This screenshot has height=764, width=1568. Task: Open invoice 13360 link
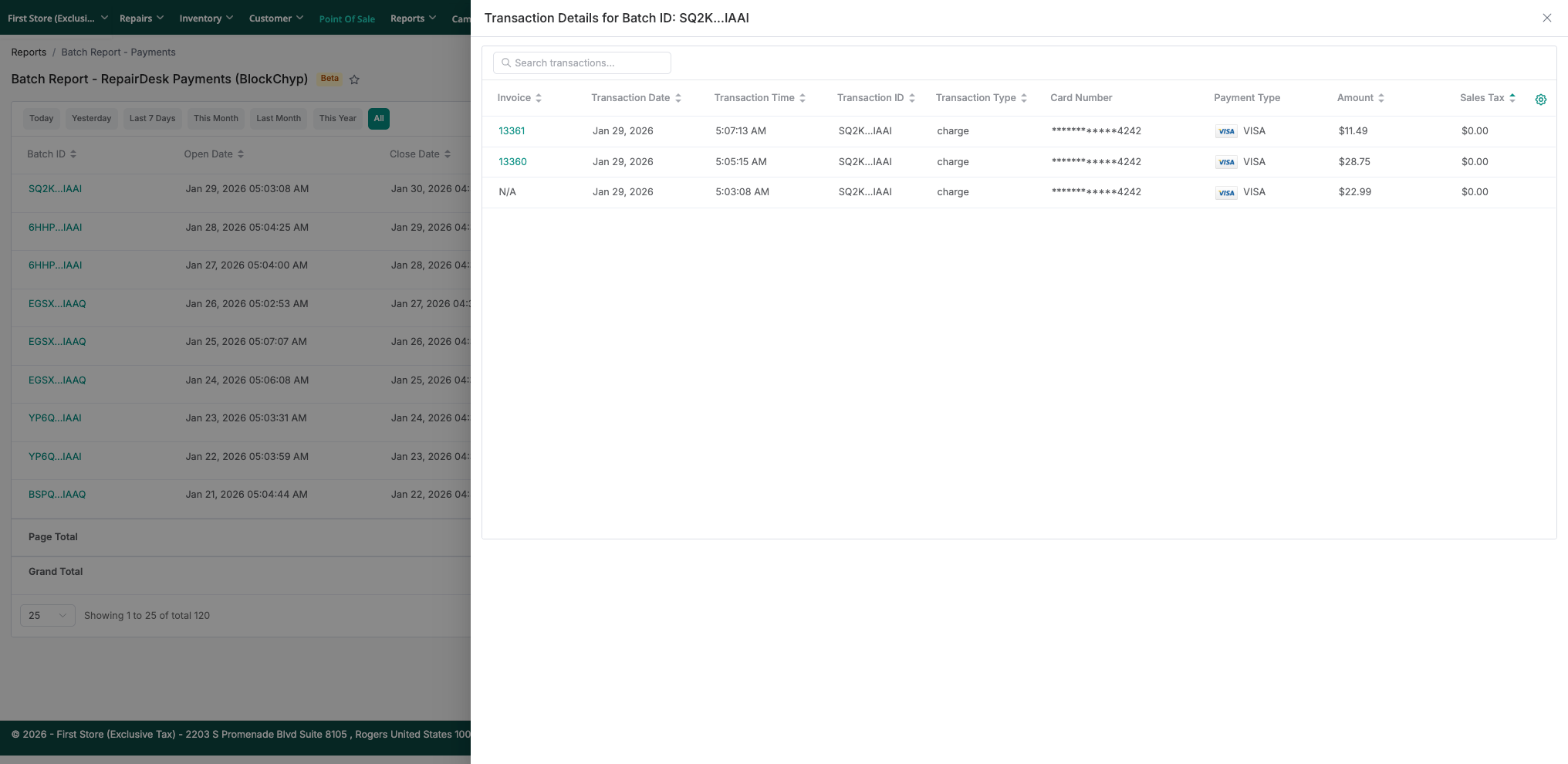tap(512, 162)
